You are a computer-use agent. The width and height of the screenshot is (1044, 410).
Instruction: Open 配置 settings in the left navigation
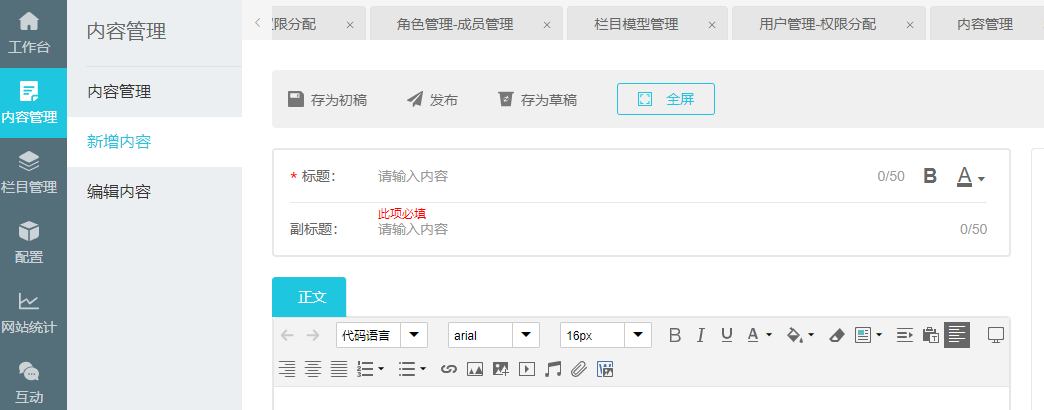30,243
